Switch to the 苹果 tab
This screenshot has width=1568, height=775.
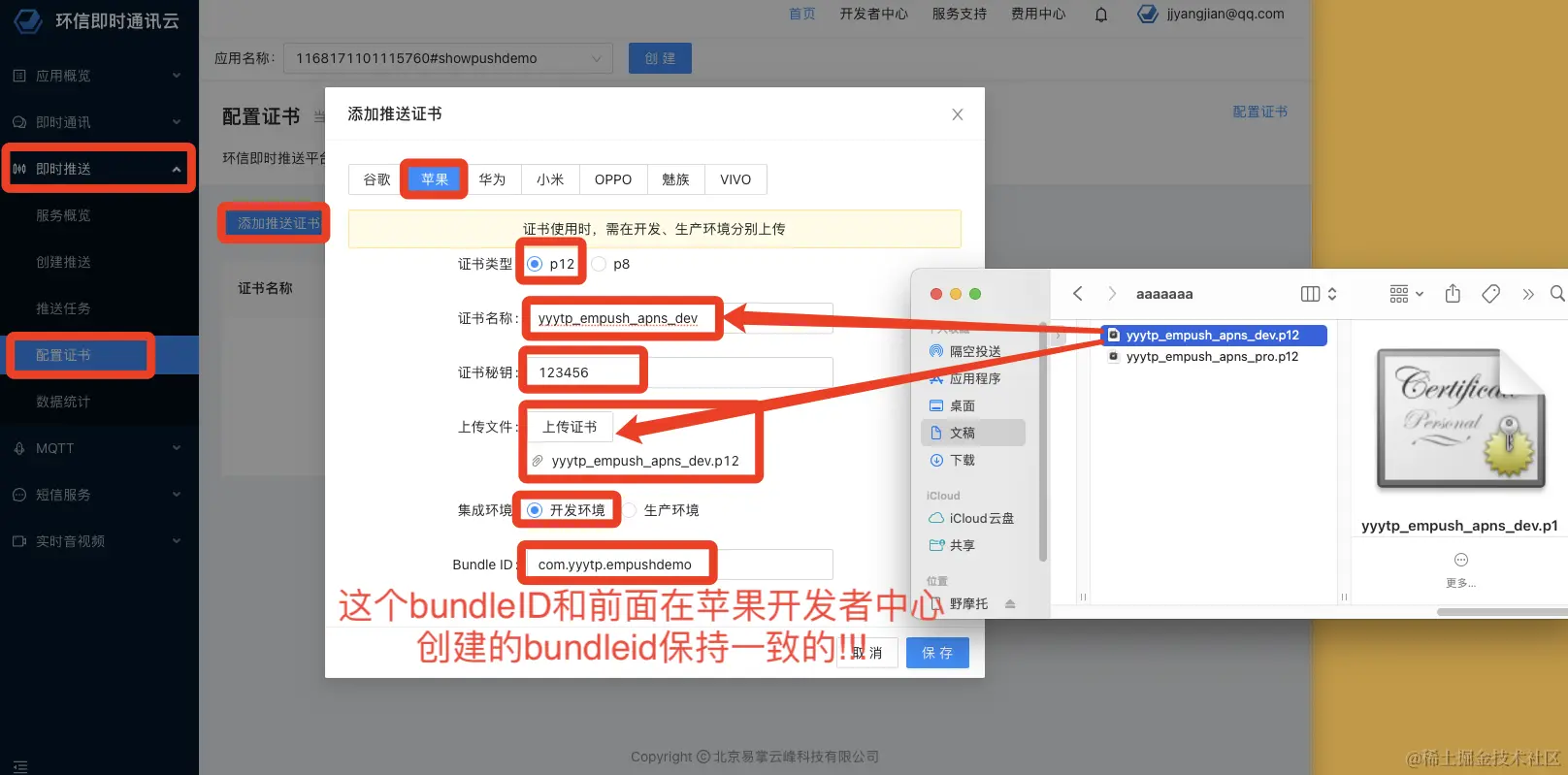point(435,179)
